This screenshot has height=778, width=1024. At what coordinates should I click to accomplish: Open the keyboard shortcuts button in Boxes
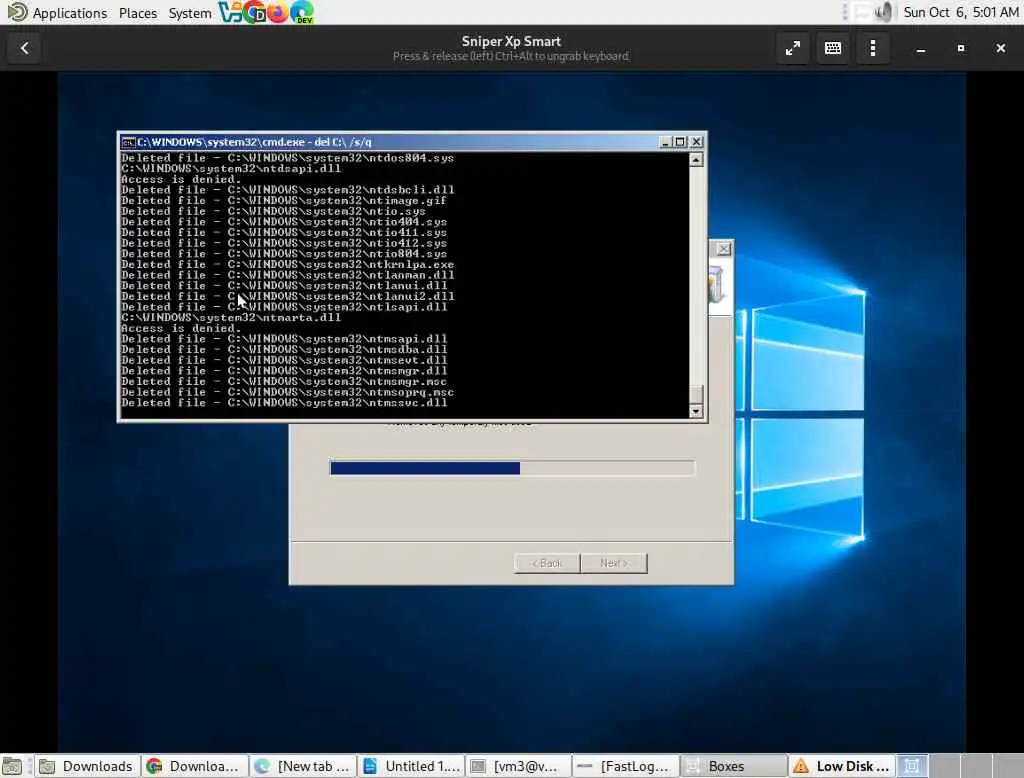(833, 48)
